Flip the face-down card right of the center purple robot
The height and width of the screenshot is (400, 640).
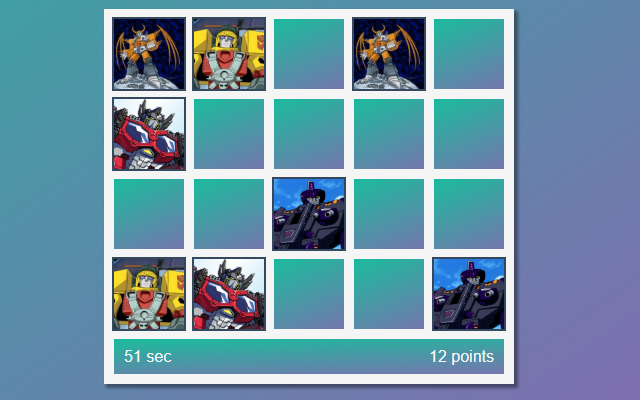[389, 214]
